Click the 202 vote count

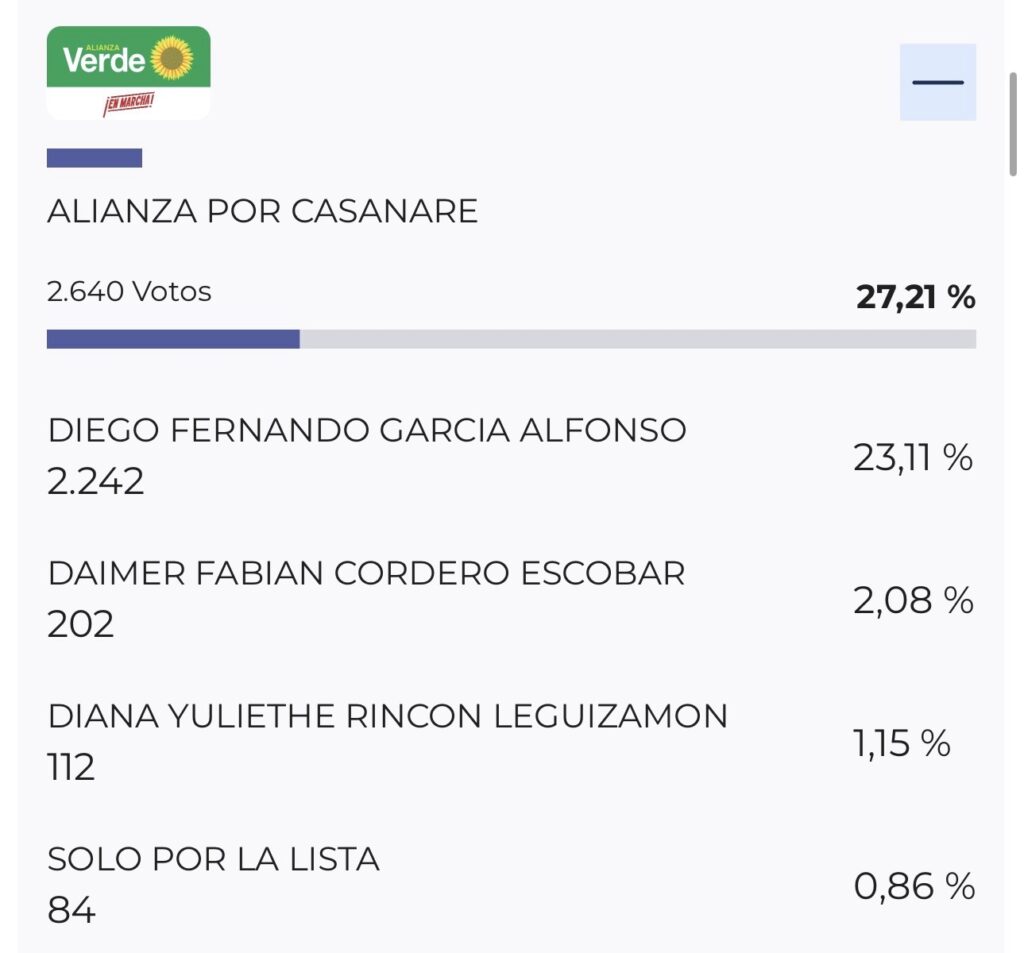click(81, 625)
